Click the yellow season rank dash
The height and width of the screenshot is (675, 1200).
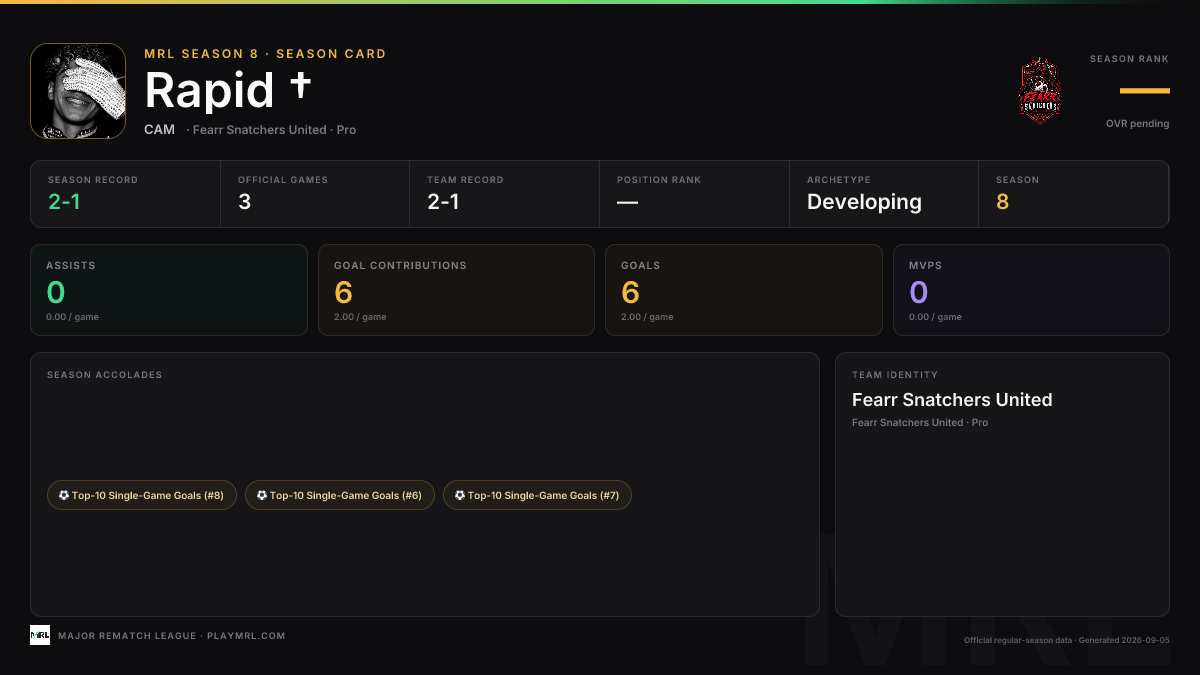click(x=1145, y=91)
